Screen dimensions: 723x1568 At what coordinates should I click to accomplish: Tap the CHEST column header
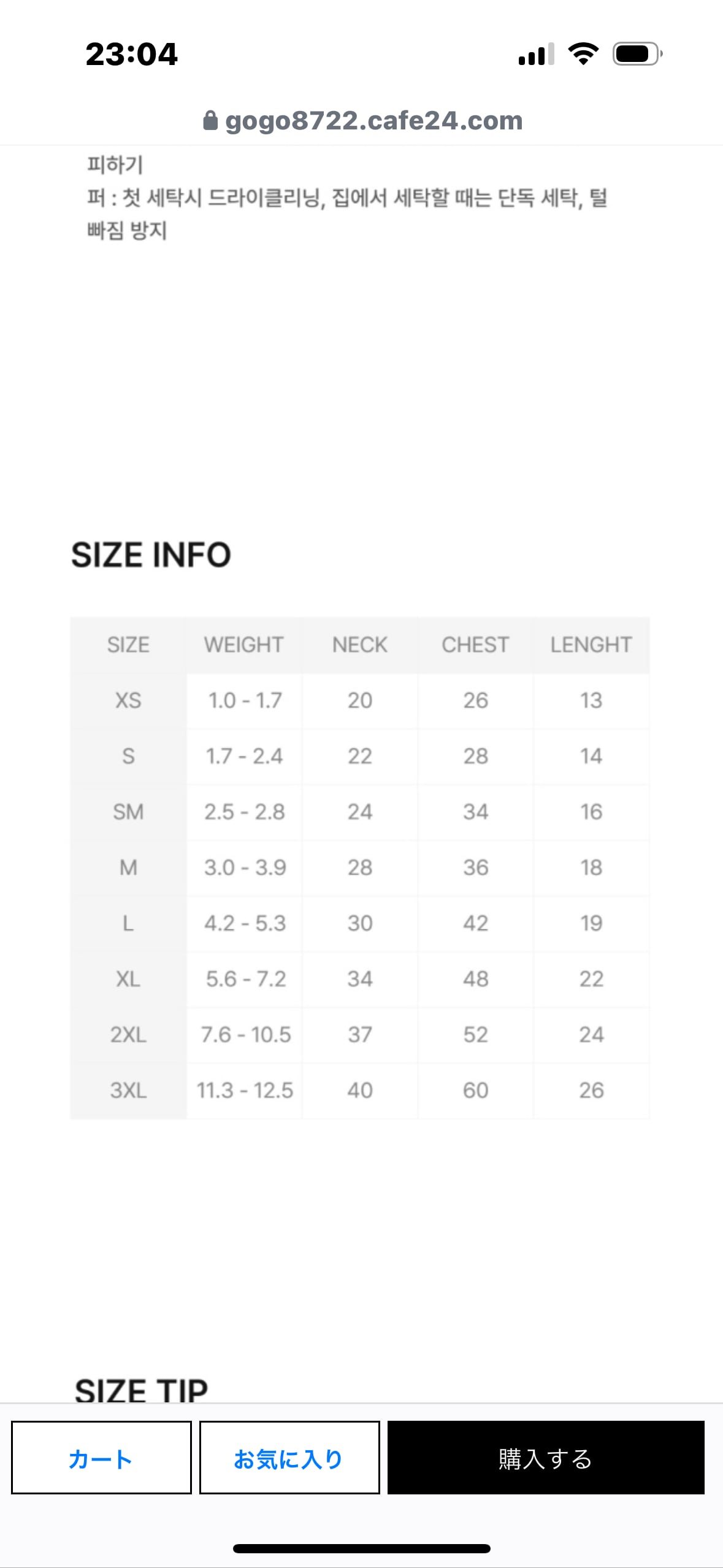point(475,645)
